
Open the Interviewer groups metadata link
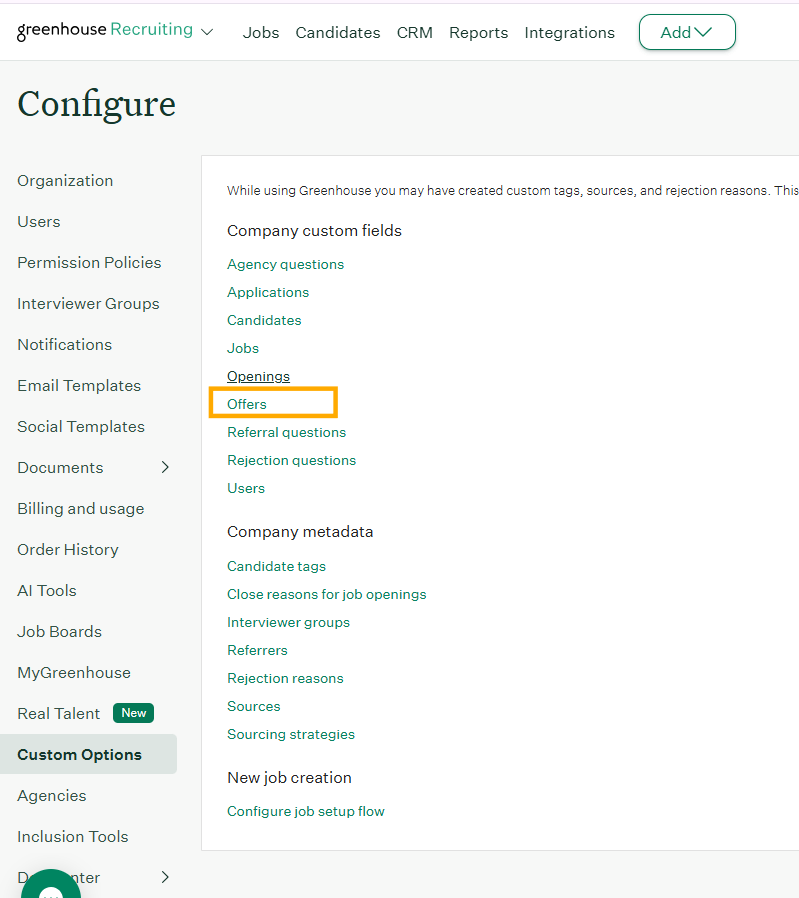coord(288,623)
